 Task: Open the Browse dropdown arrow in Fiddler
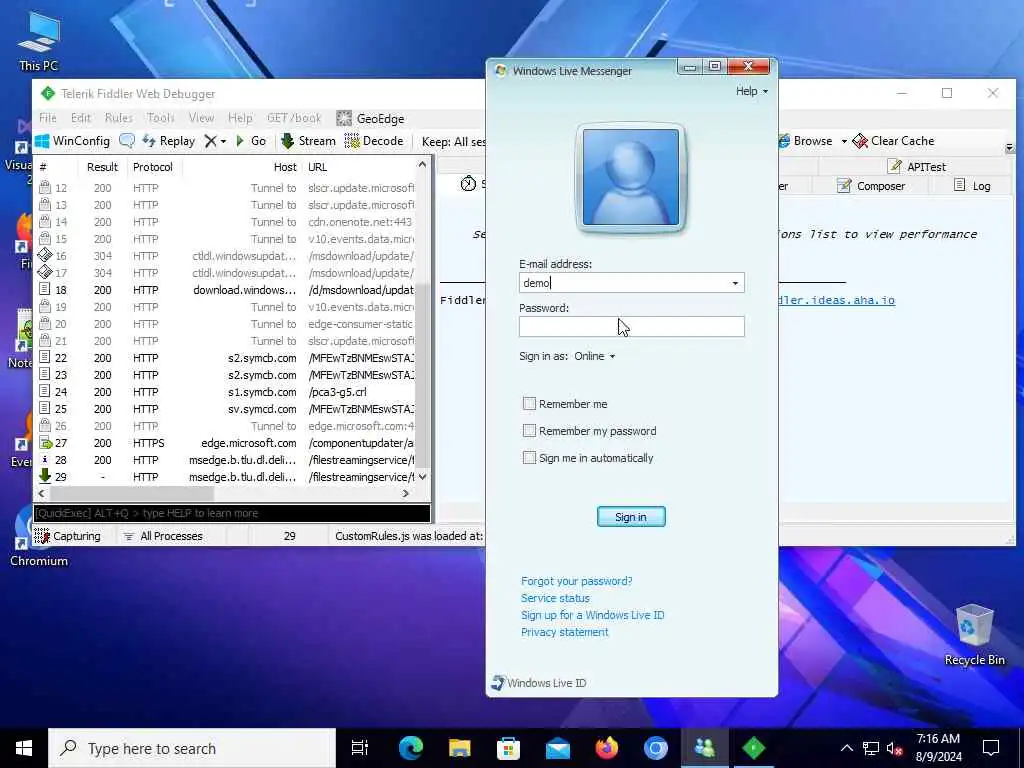point(844,141)
